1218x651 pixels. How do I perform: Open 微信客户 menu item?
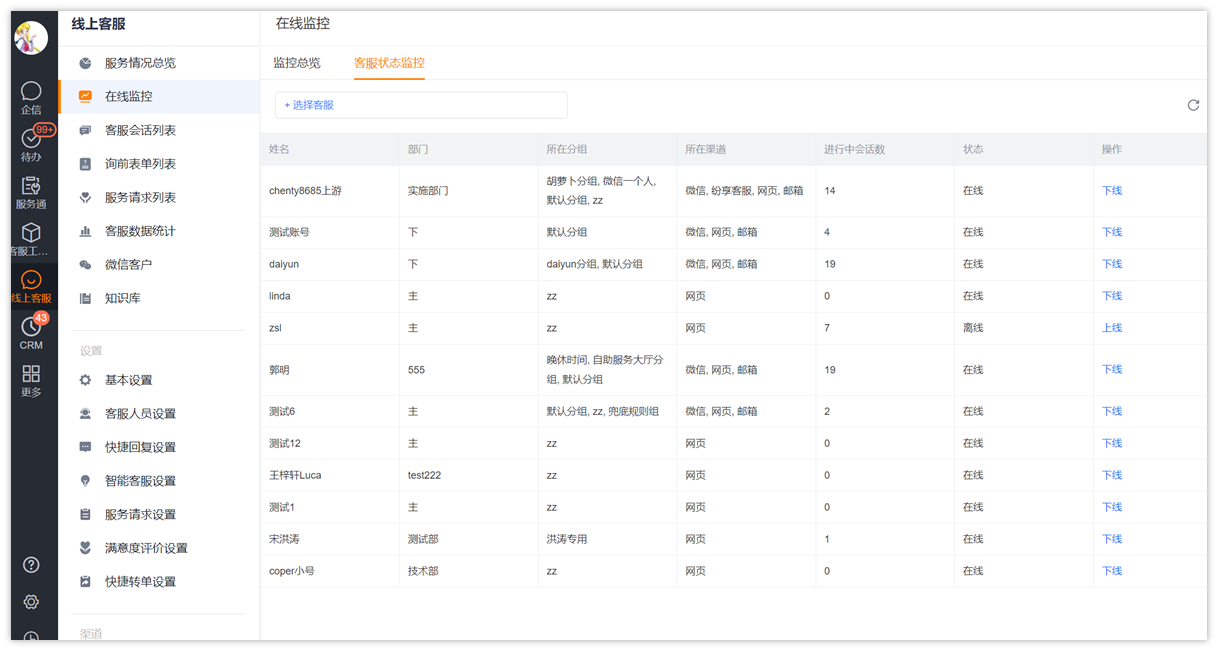pos(158,264)
